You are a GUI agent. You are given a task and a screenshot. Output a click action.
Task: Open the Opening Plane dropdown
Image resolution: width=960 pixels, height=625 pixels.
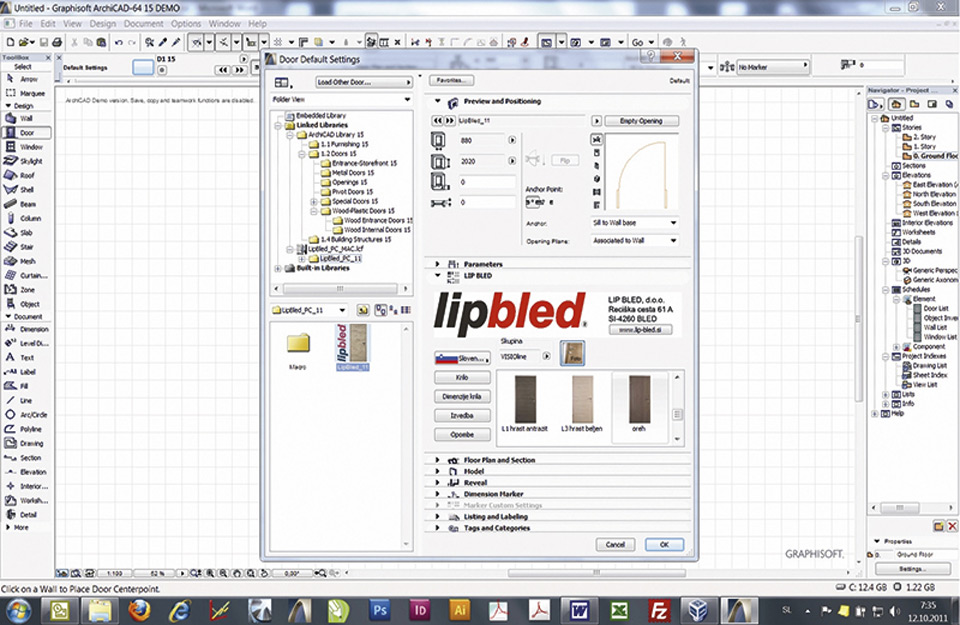pos(634,241)
